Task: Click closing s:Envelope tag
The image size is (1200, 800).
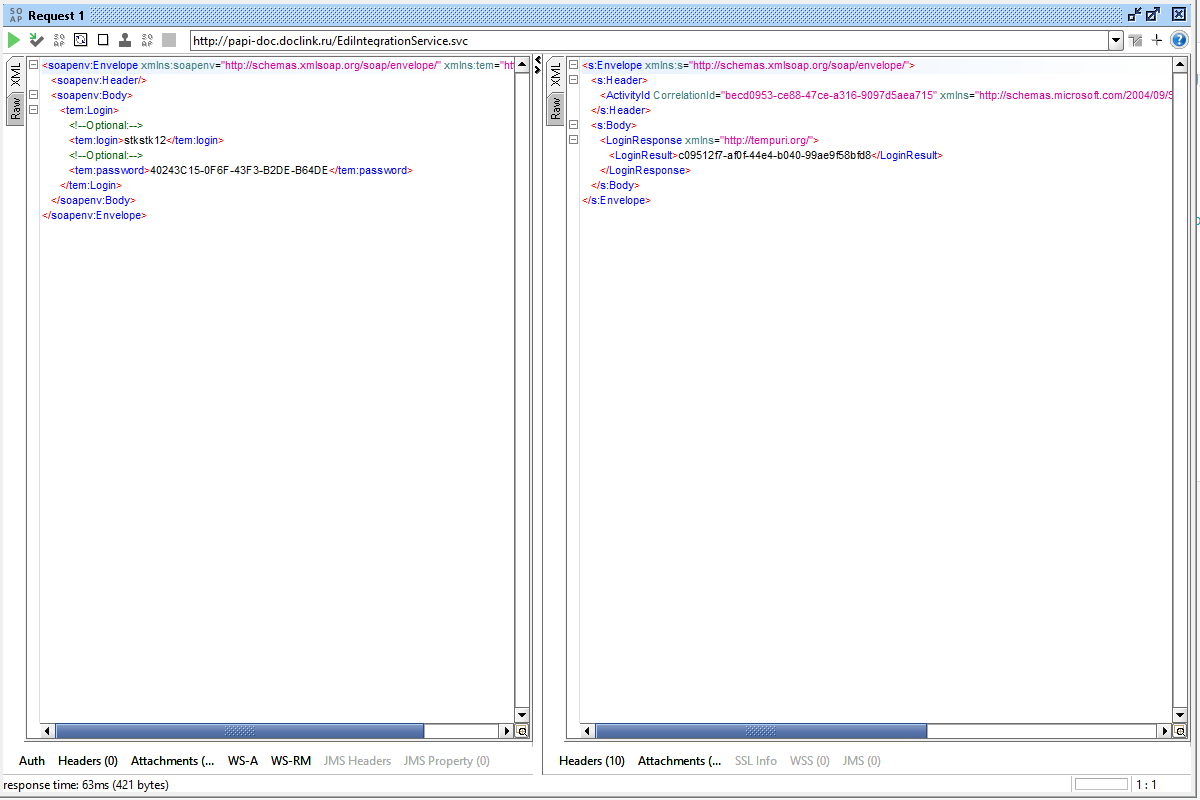Action: click(616, 200)
